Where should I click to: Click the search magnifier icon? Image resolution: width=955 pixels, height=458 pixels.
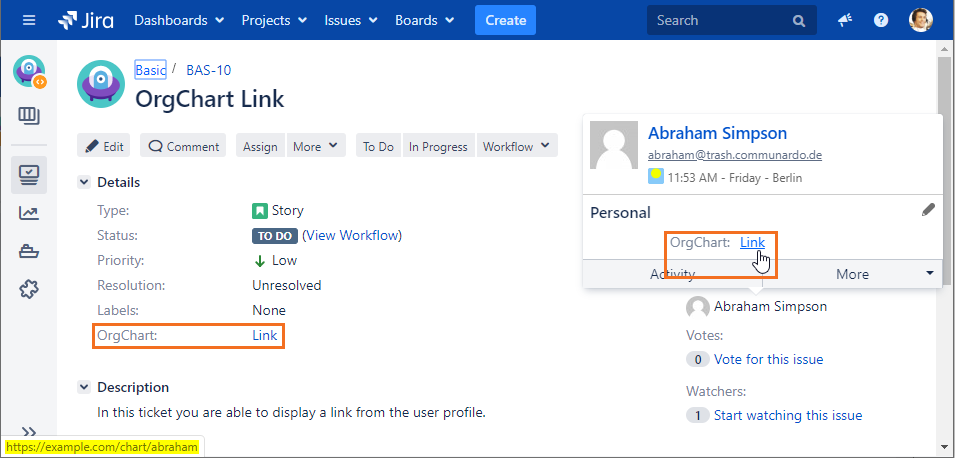click(x=799, y=21)
